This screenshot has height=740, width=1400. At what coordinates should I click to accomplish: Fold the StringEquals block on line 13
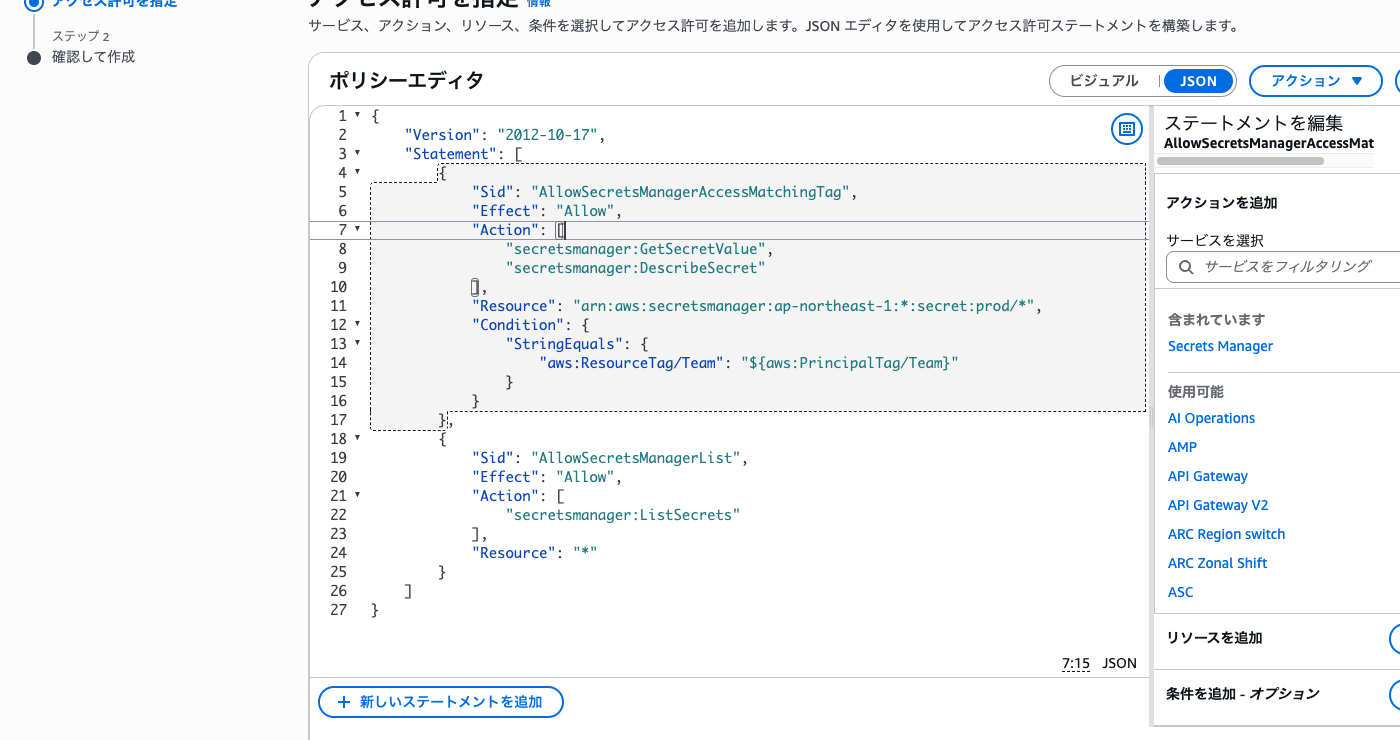[x=357, y=344]
